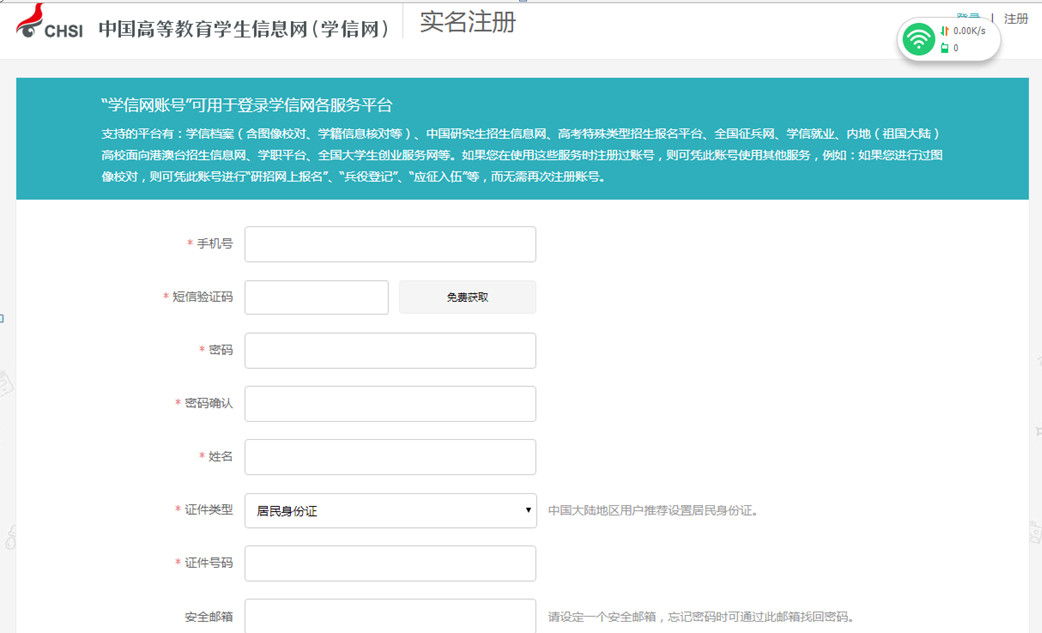Click the hint text 请设定一个安全邮箱
This screenshot has height=633, width=1042.
[603, 617]
